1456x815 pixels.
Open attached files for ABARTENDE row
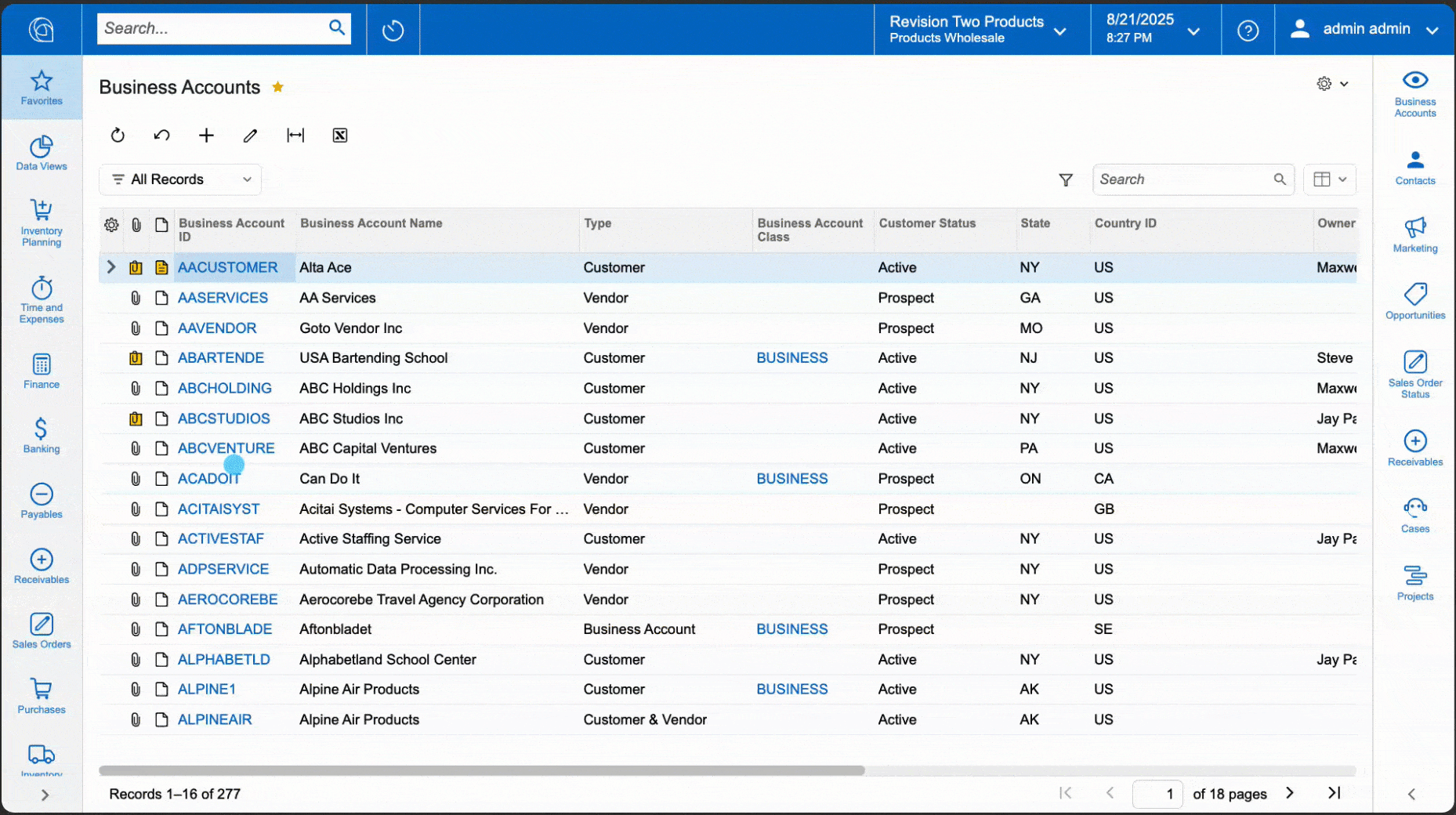(x=136, y=358)
